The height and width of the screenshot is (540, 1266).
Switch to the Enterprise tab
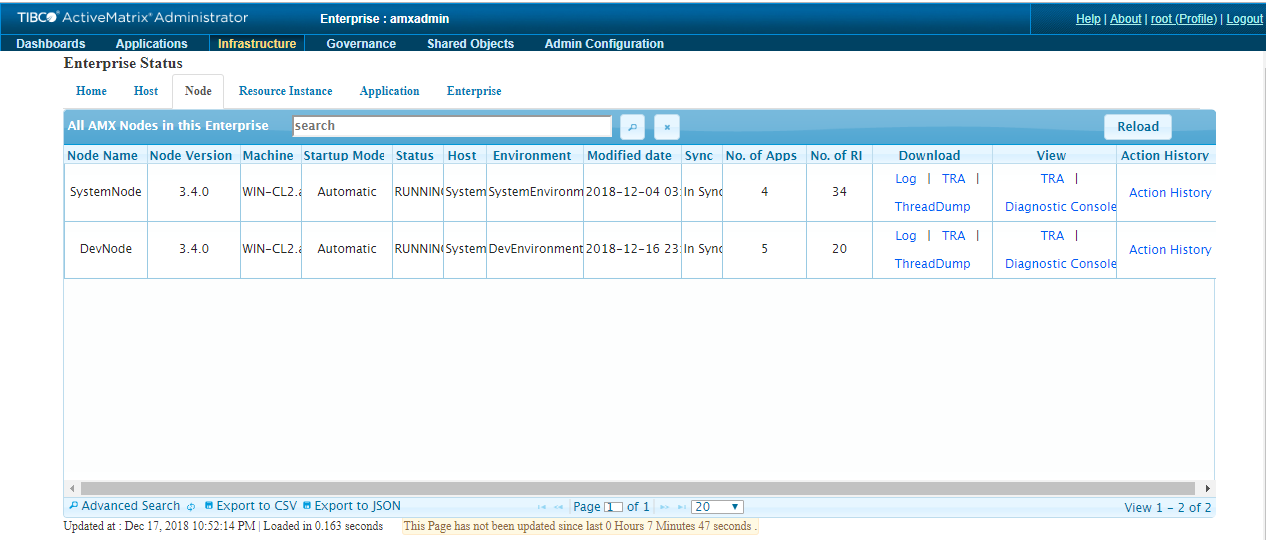pyautogui.click(x=474, y=91)
